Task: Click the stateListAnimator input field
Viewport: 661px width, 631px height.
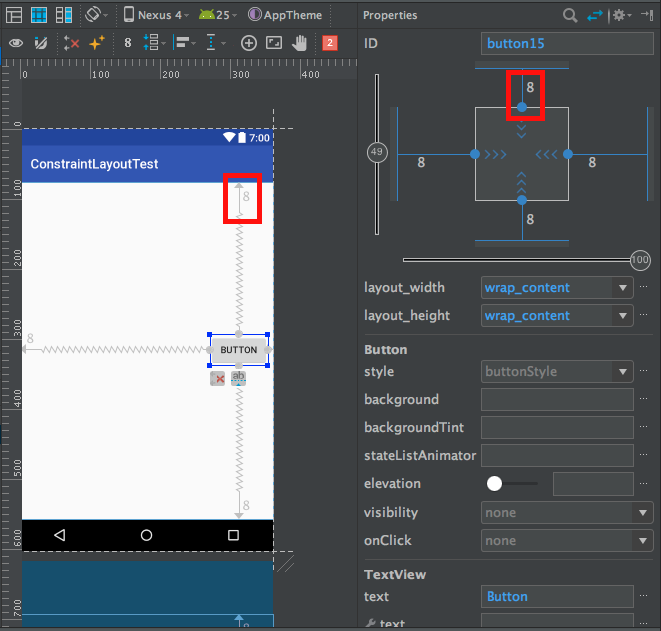Action: [557, 456]
